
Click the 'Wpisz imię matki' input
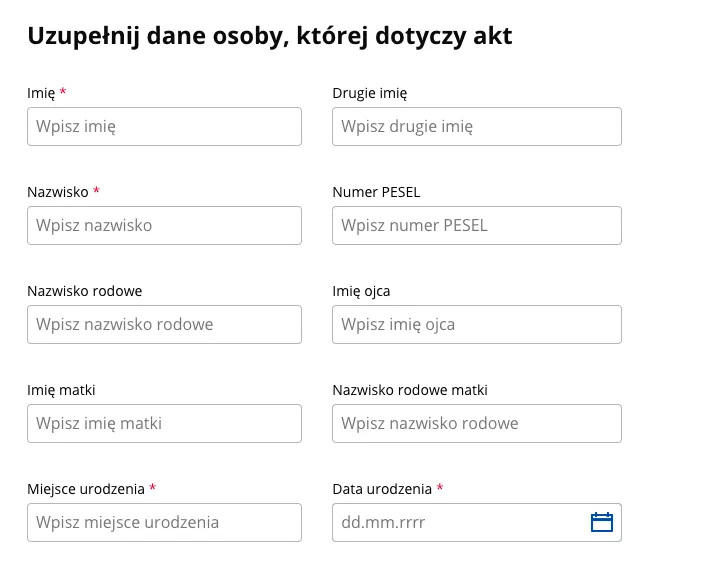(164, 424)
